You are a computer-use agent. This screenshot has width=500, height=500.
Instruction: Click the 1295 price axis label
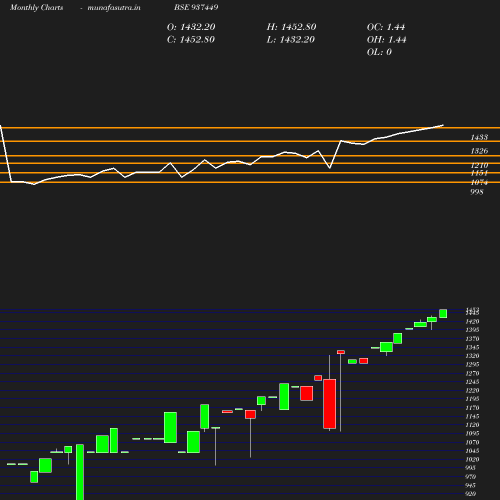coord(472,365)
